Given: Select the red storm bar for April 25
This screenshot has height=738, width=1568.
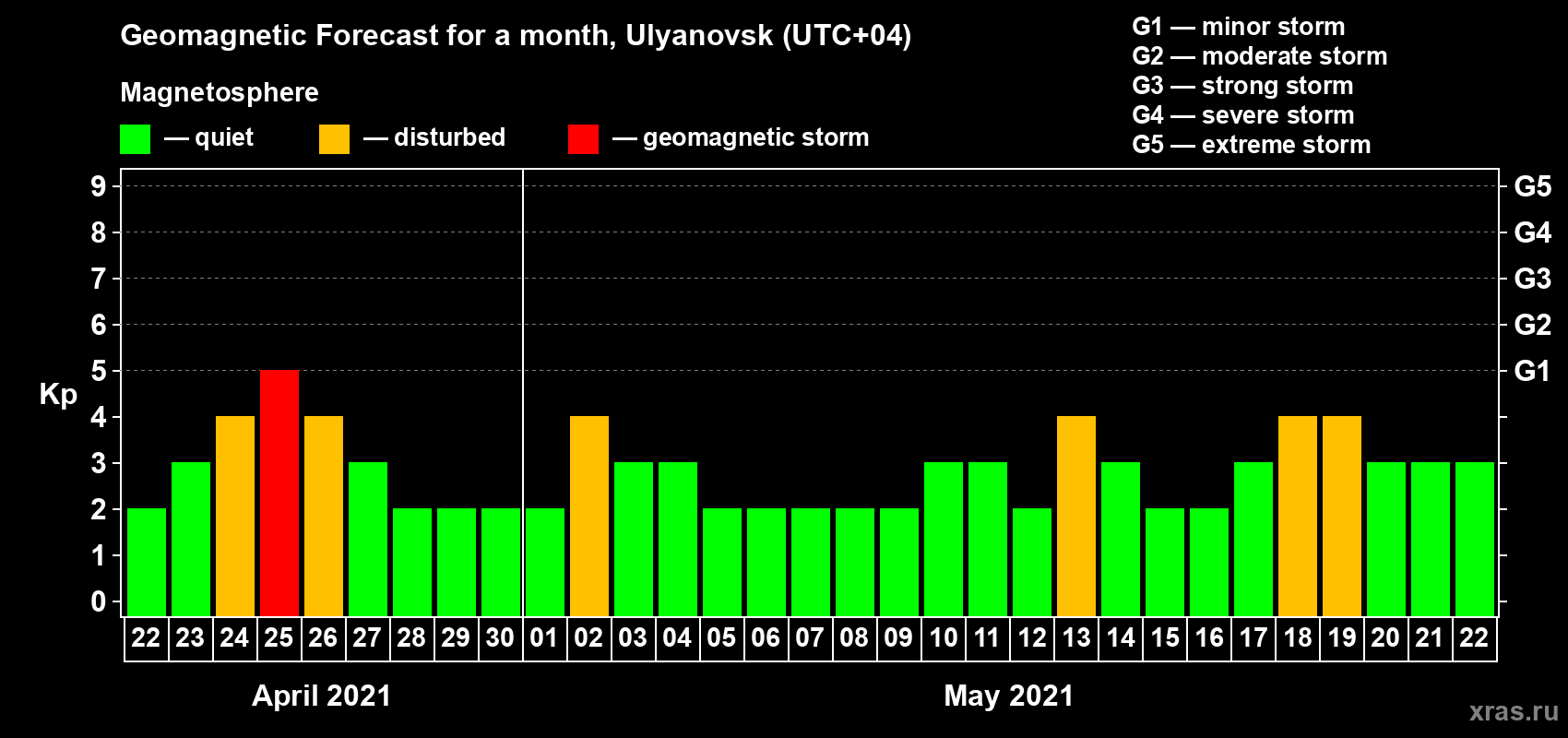Looking at the screenshot, I should 279,494.
